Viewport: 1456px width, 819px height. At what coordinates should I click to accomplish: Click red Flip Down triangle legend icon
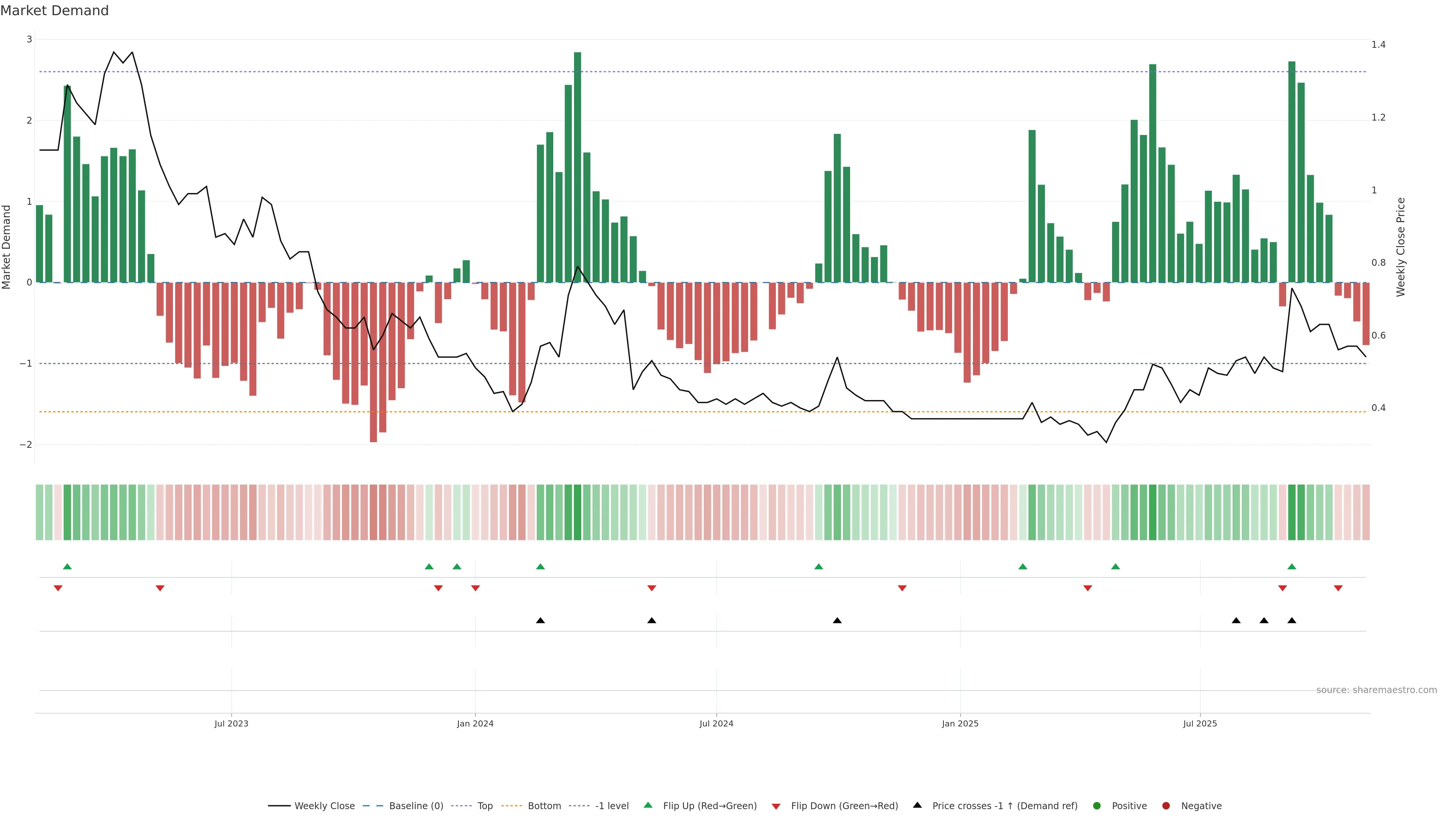pyautogui.click(x=776, y=806)
